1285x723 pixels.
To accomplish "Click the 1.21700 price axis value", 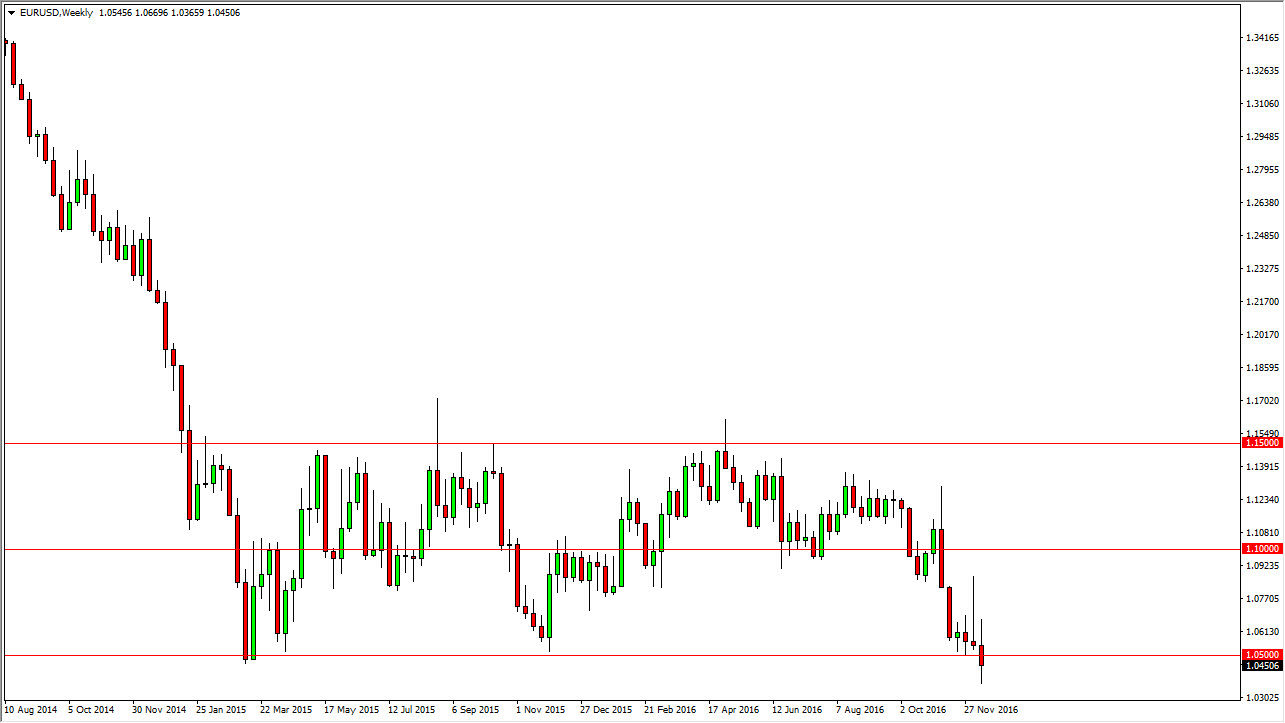I will pos(1262,302).
